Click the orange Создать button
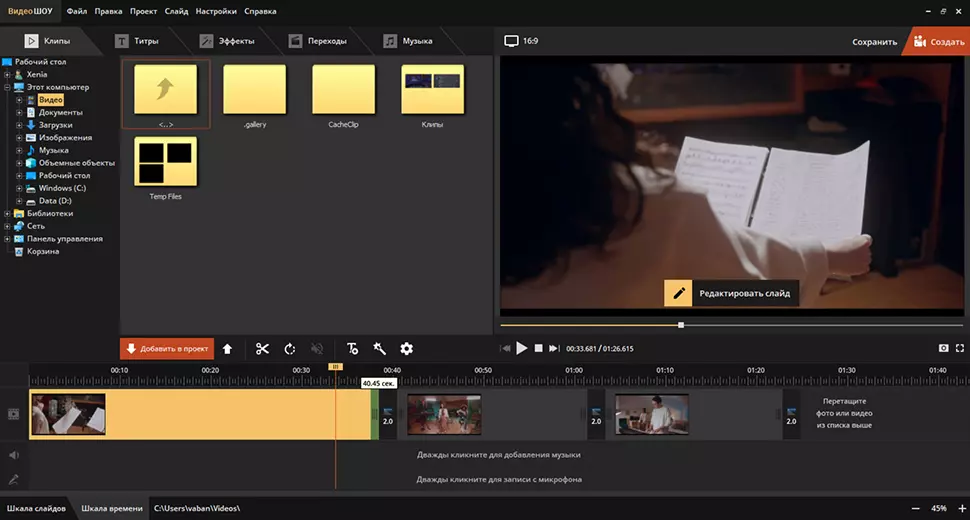The width and height of the screenshot is (970, 520). [x=936, y=42]
